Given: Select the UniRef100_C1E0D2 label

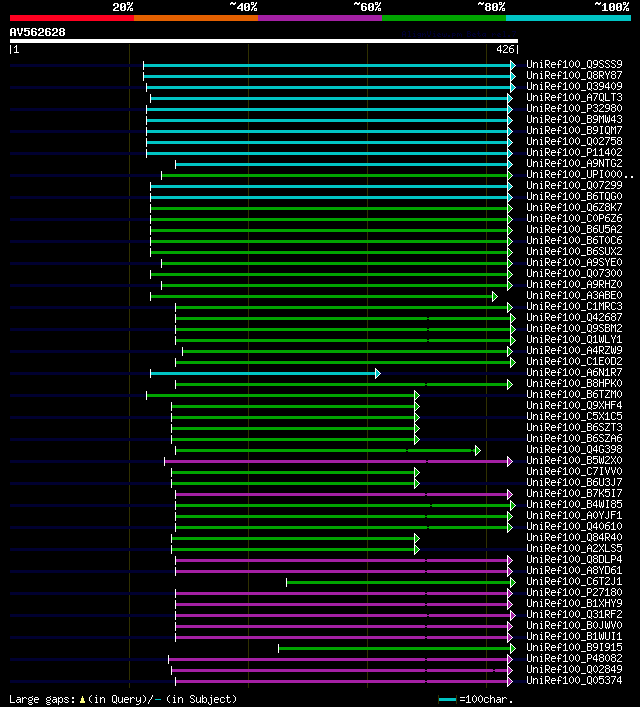Looking at the screenshot, I should tap(574, 361).
